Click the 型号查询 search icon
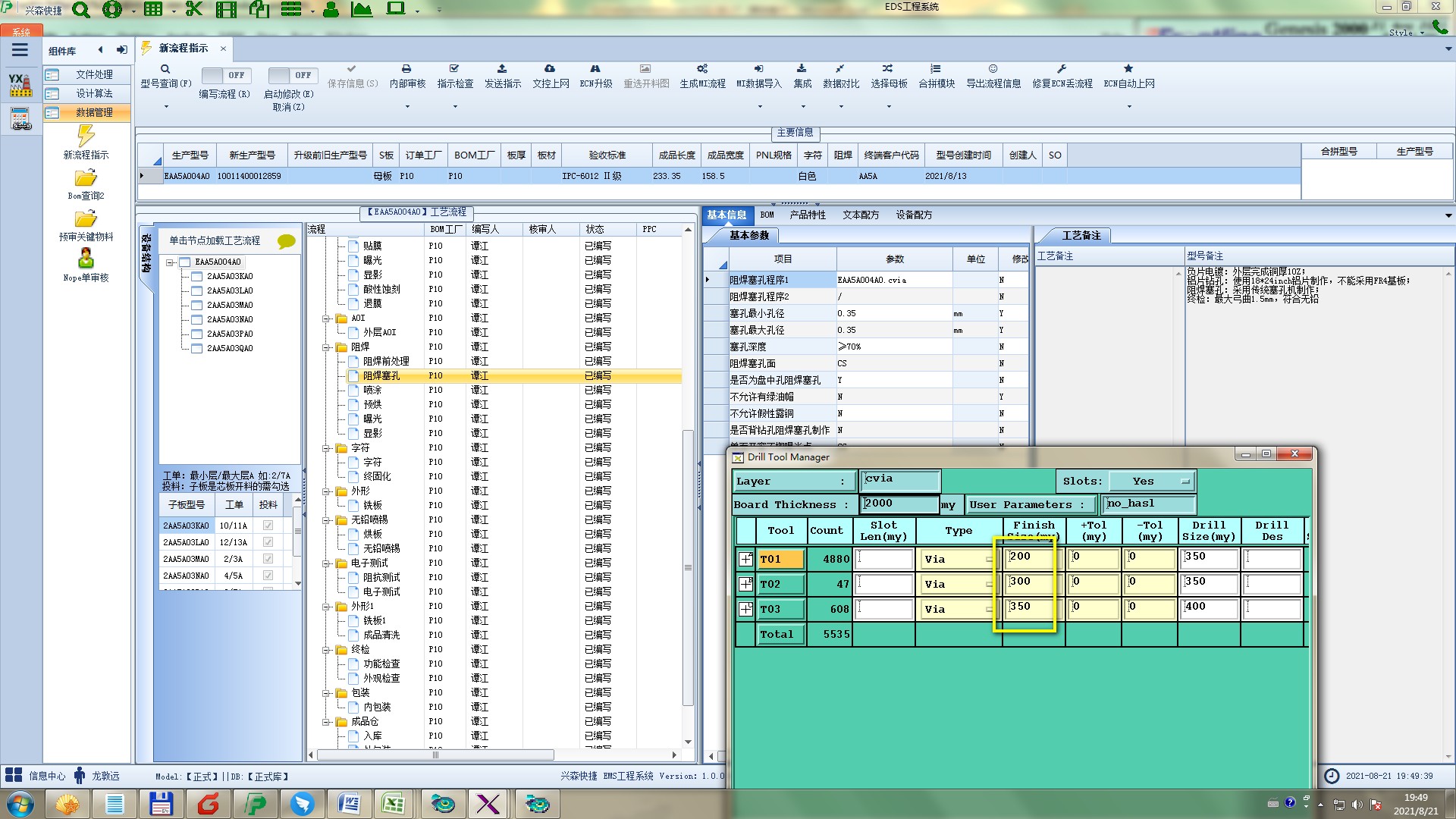This screenshot has height=819, width=1456. click(165, 69)
